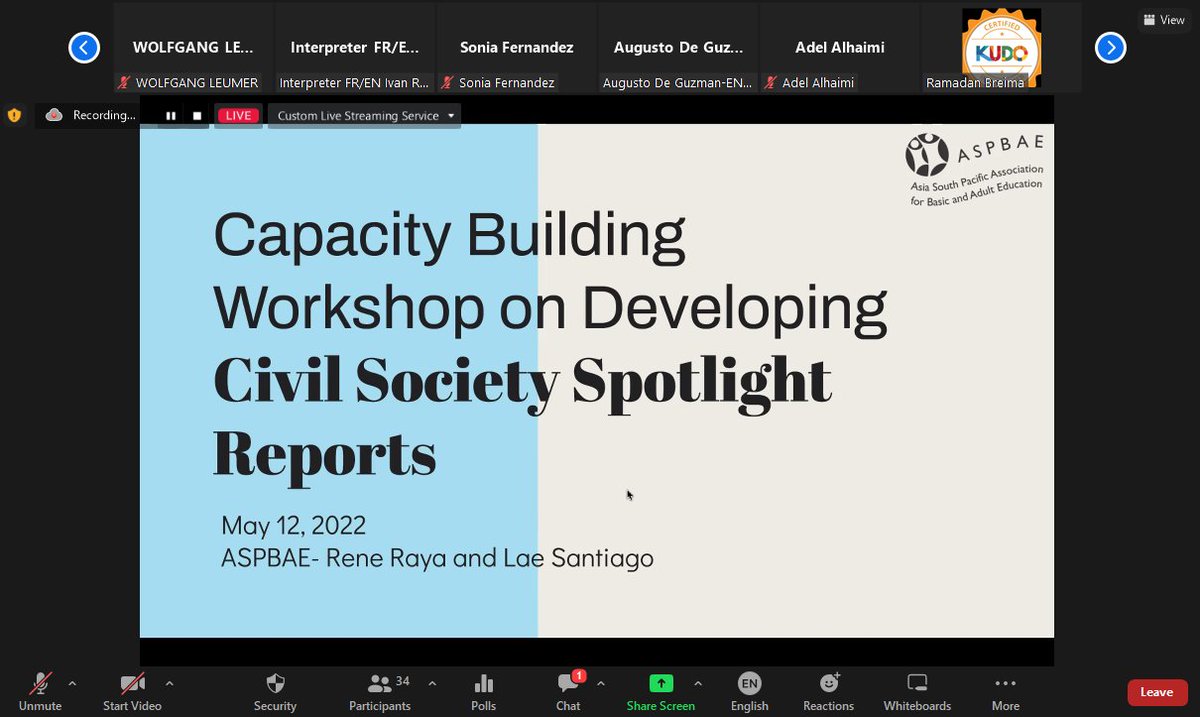Open Custom Live Streaming Service dropdown
1200x717 pixels.
coord(365,116)
